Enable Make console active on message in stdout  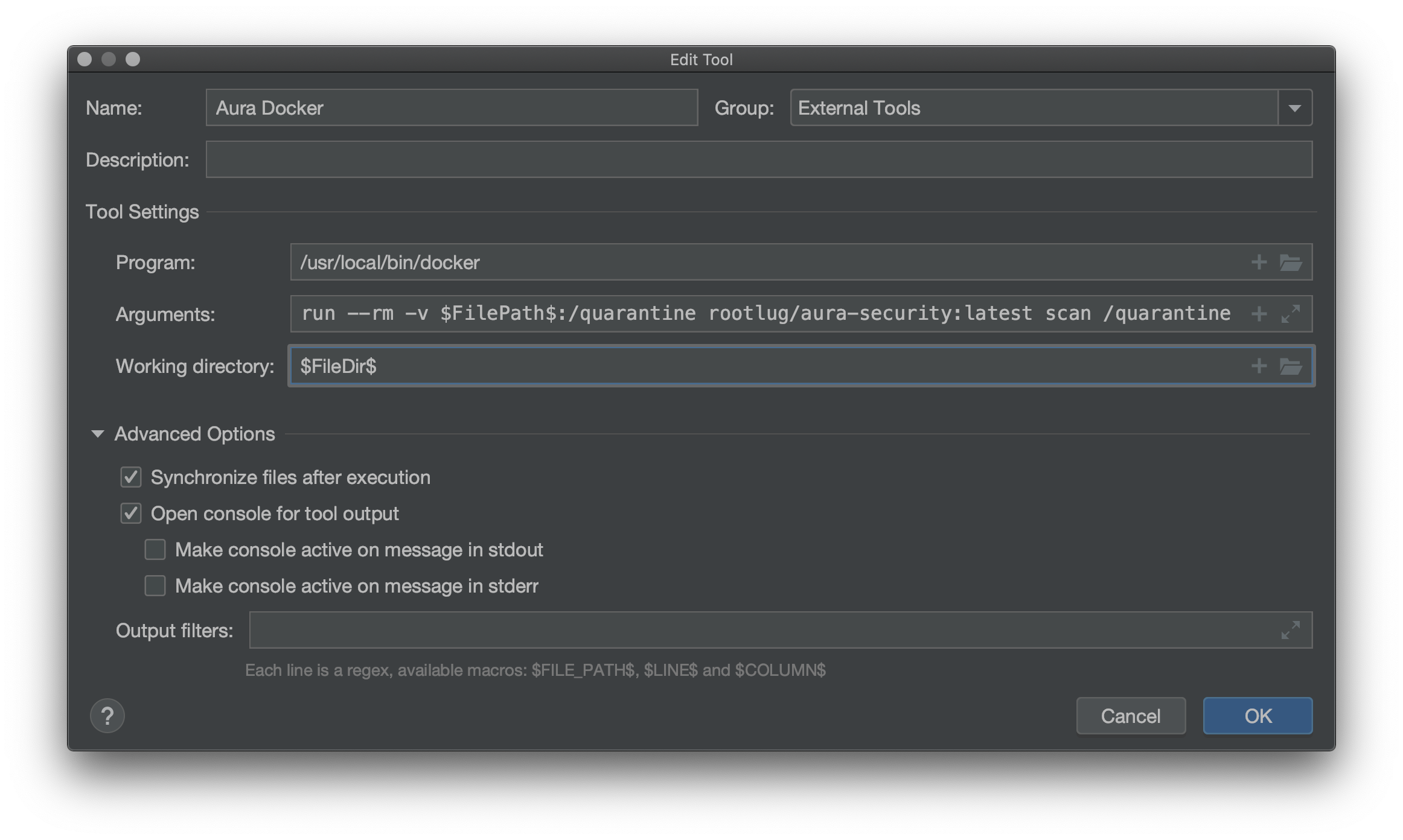pos(155,549)
